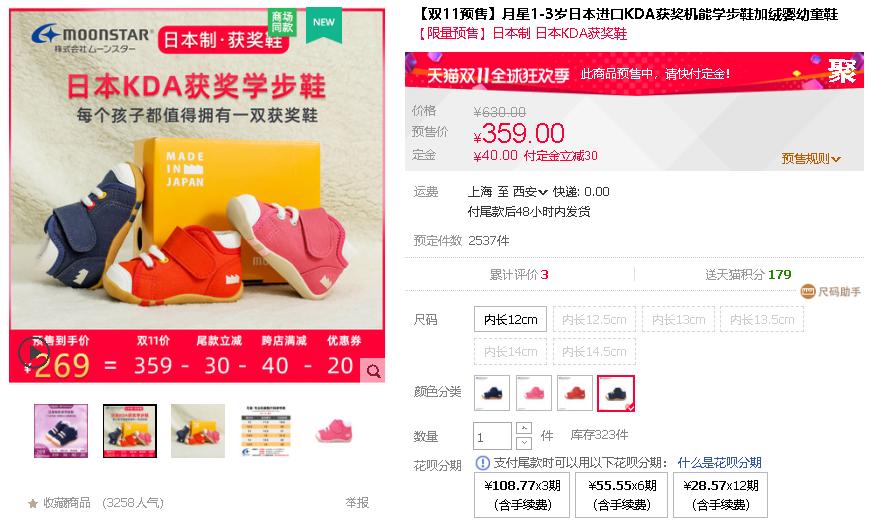Select 3期 installment option ¥108.77
This screenshot has width=880, height=528.
(522, 495)
